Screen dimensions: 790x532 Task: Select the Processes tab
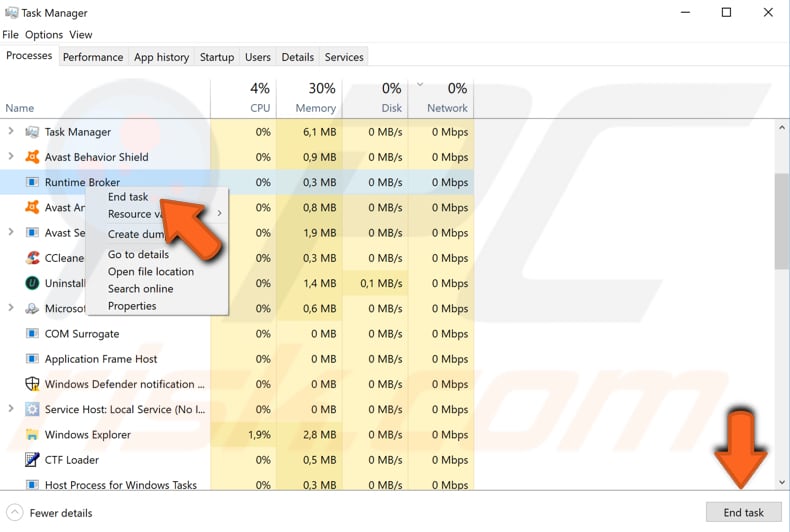coord(29,55)
